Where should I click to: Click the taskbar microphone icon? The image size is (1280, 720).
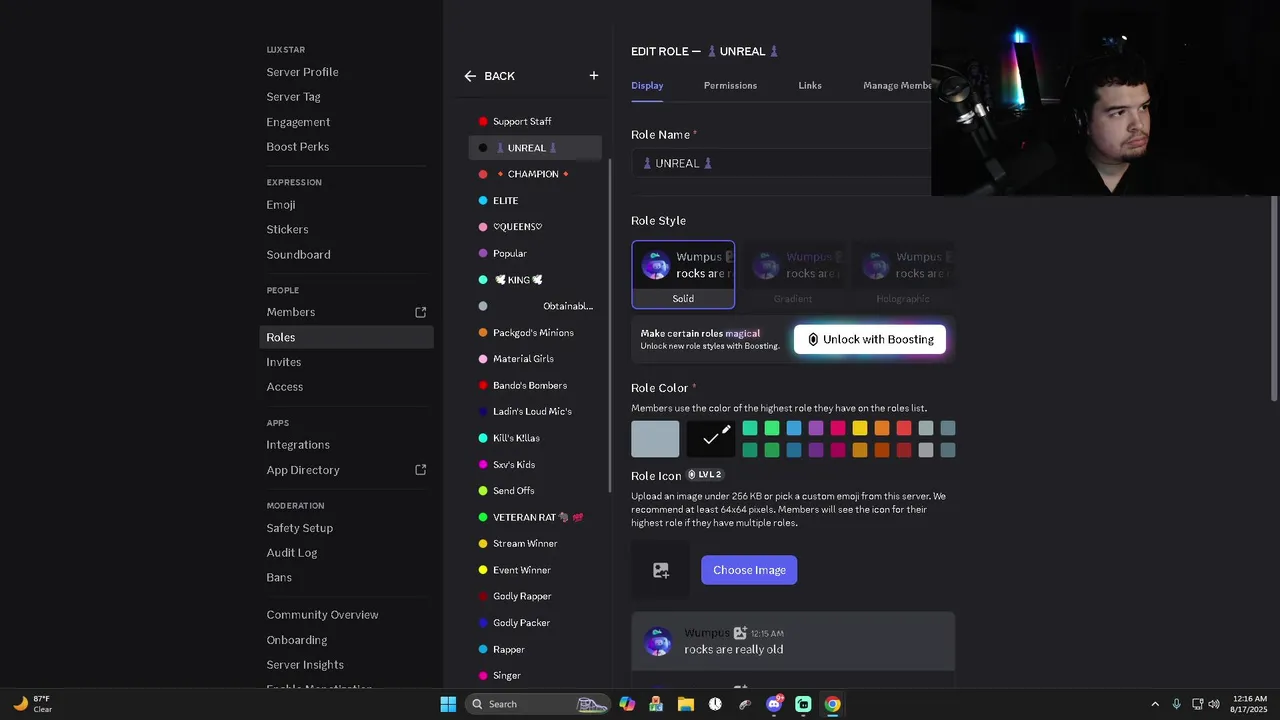click(1176, 704)
